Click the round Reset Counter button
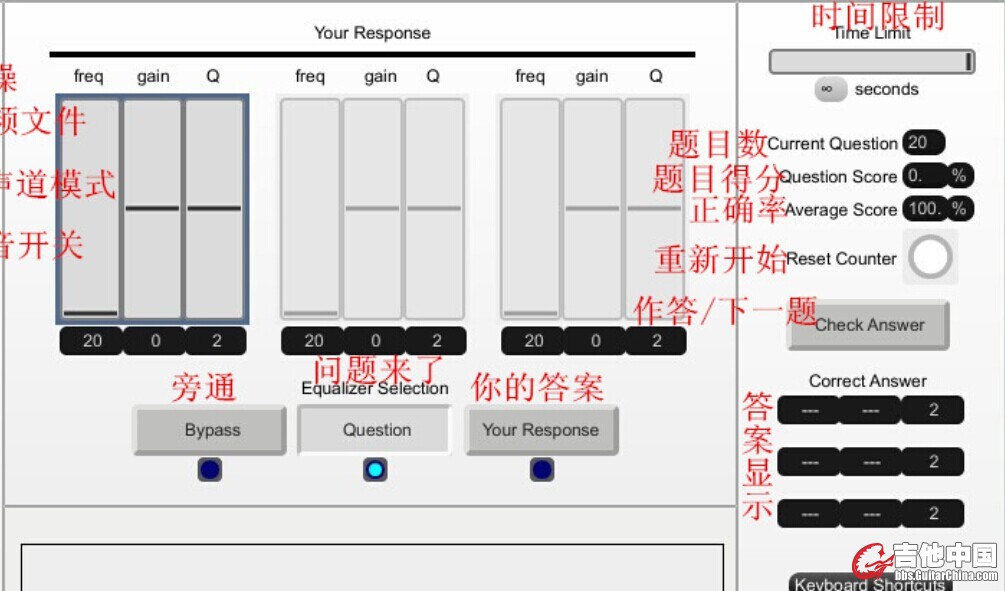 click(930, 257)
